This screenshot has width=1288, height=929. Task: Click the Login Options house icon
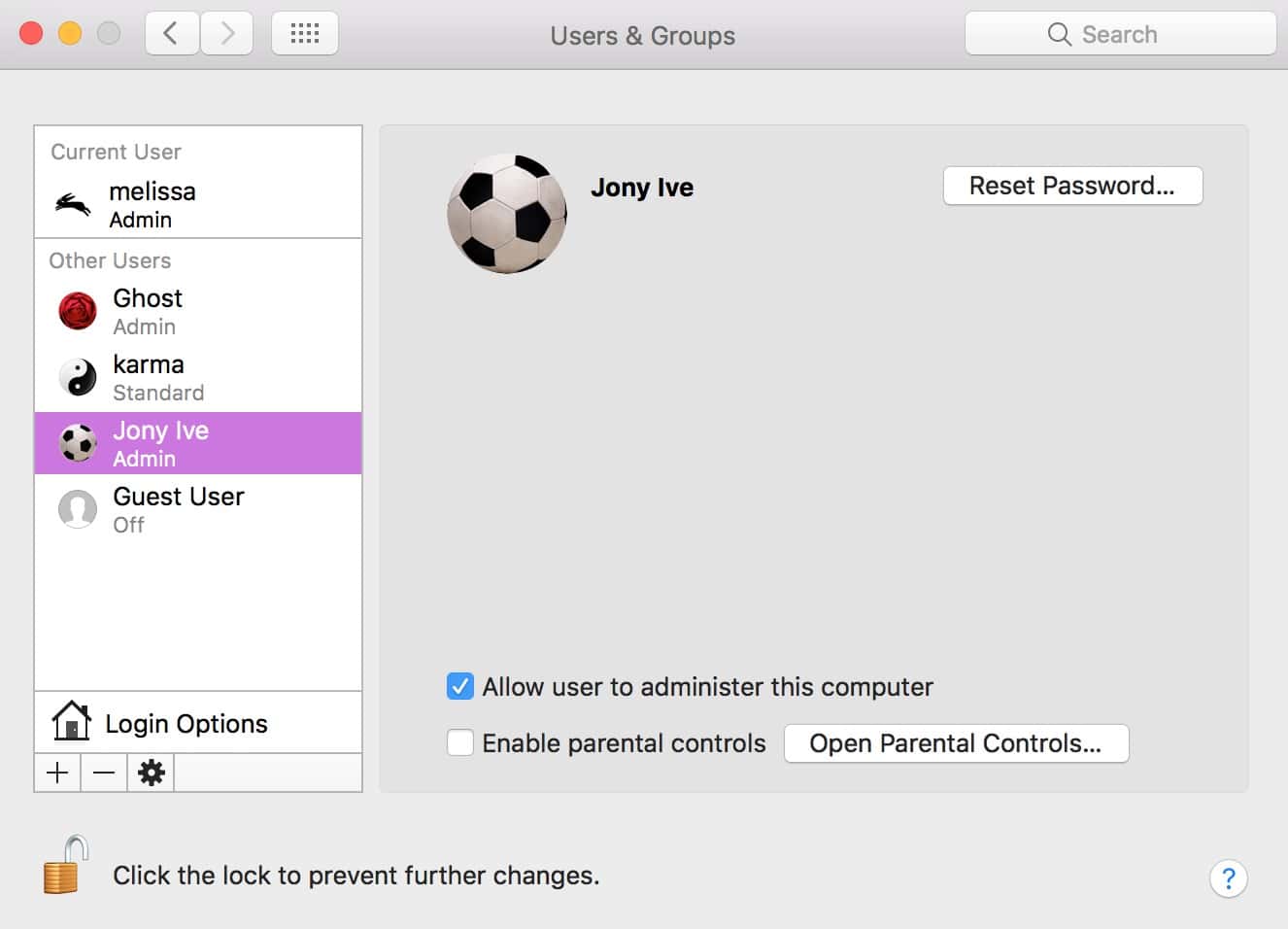pos(71,722)
